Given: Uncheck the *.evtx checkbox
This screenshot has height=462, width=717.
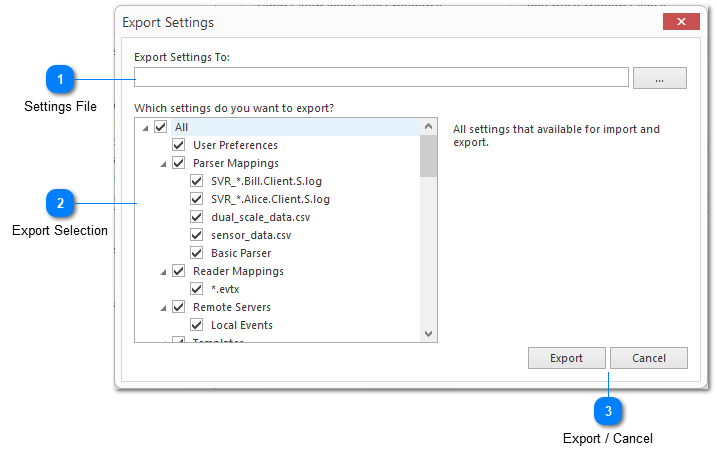Looking at the screenshot, I should (x=197, y=289).
